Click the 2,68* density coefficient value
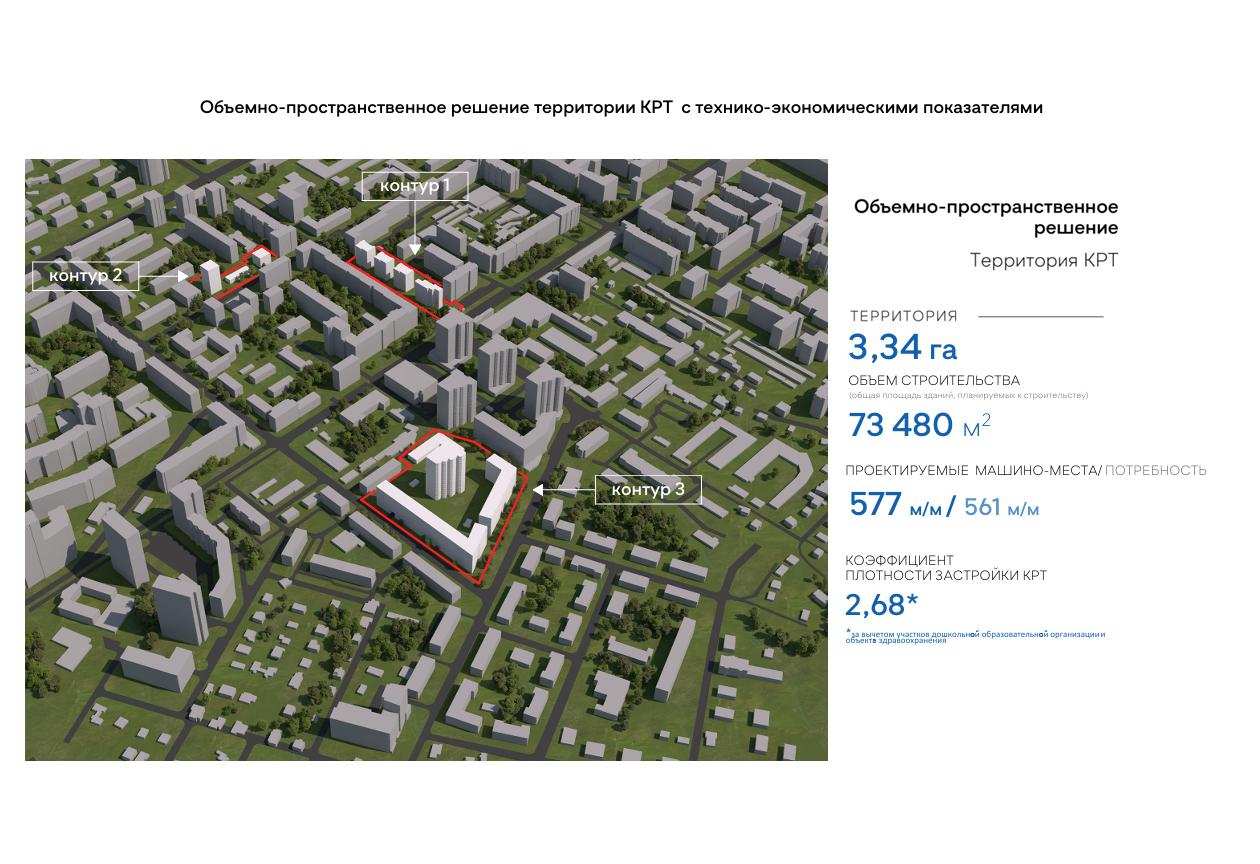Screen dimensions: 1260x864 pos(881,604)
